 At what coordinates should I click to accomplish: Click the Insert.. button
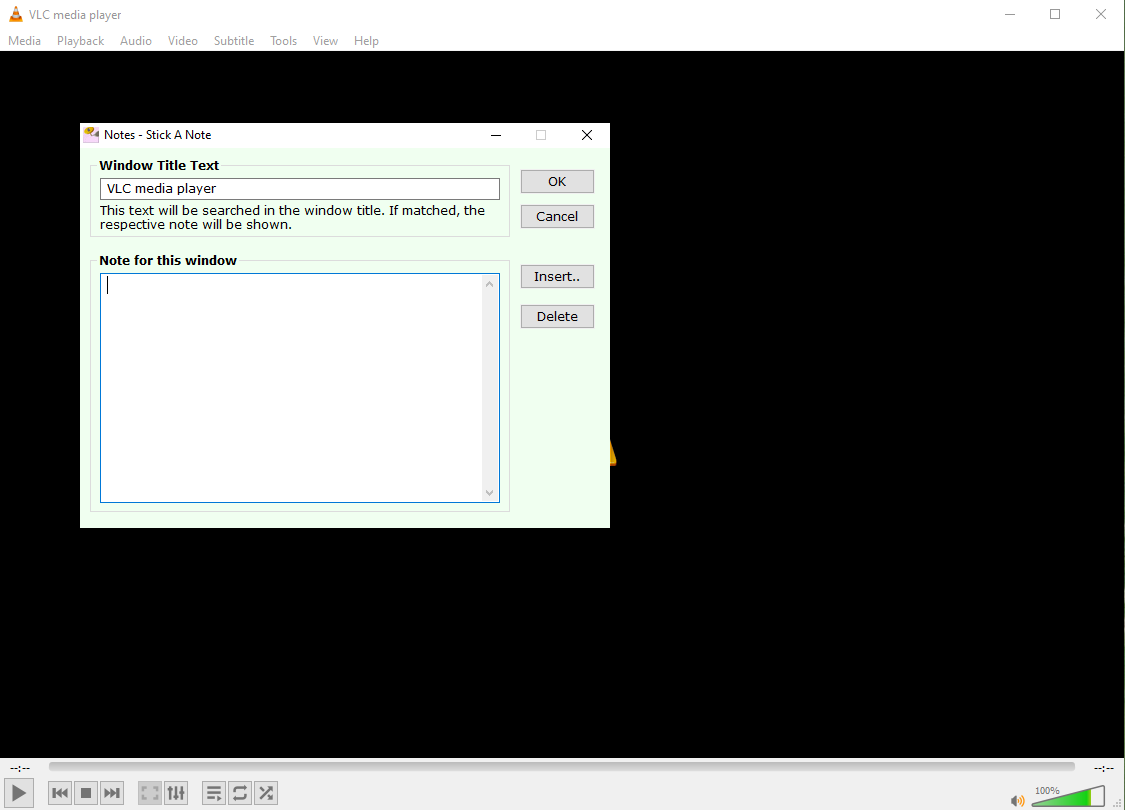tap(557, 276)
